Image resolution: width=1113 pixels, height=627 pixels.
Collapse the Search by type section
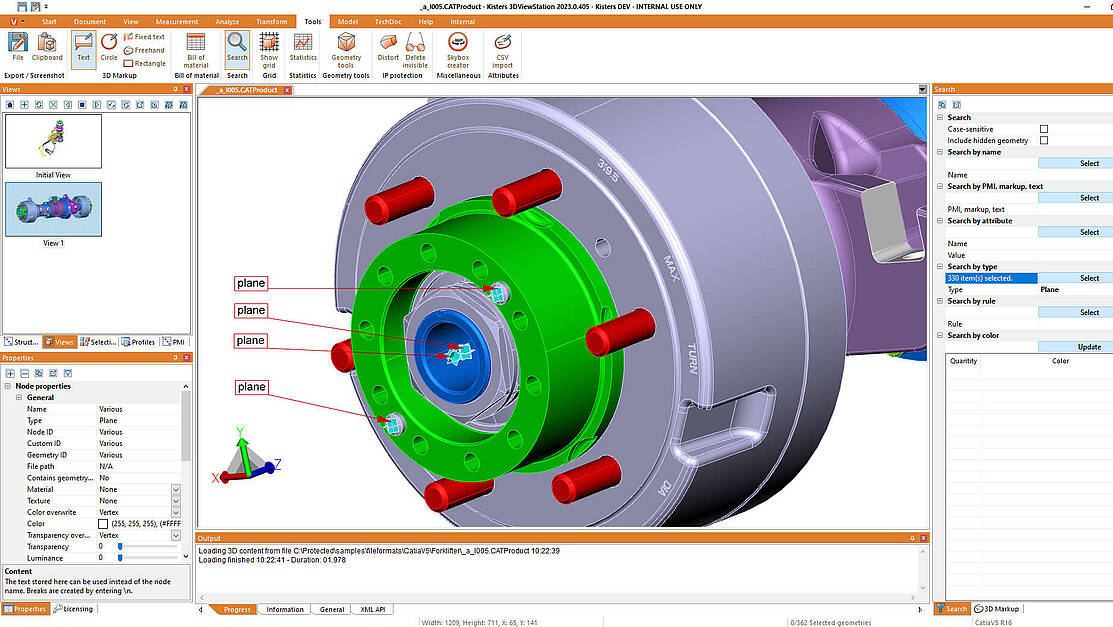(940, 267)
